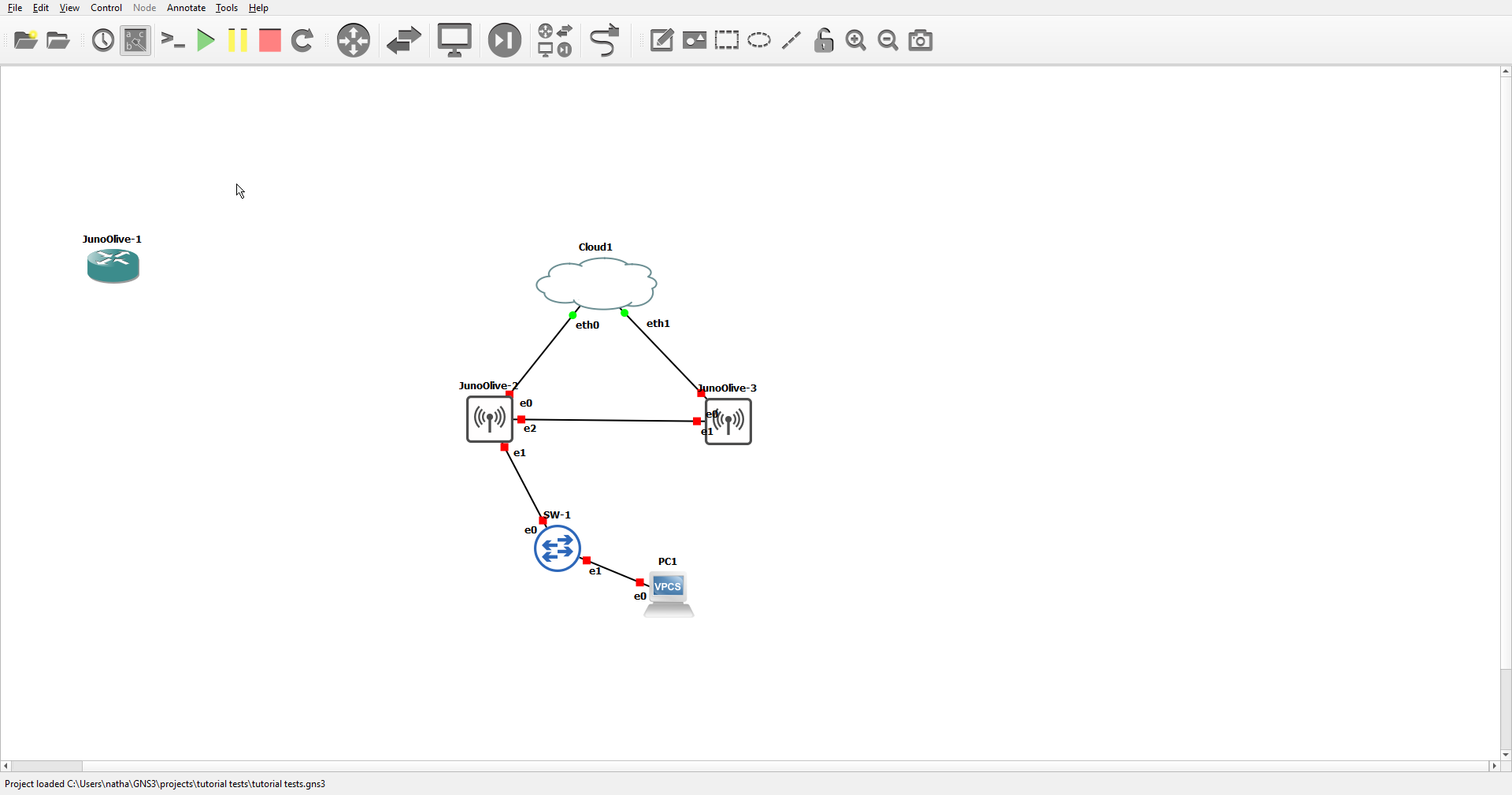Select the Draw Ellipse tool
The image size is (1512, 795).
click(x=758, y=40)
